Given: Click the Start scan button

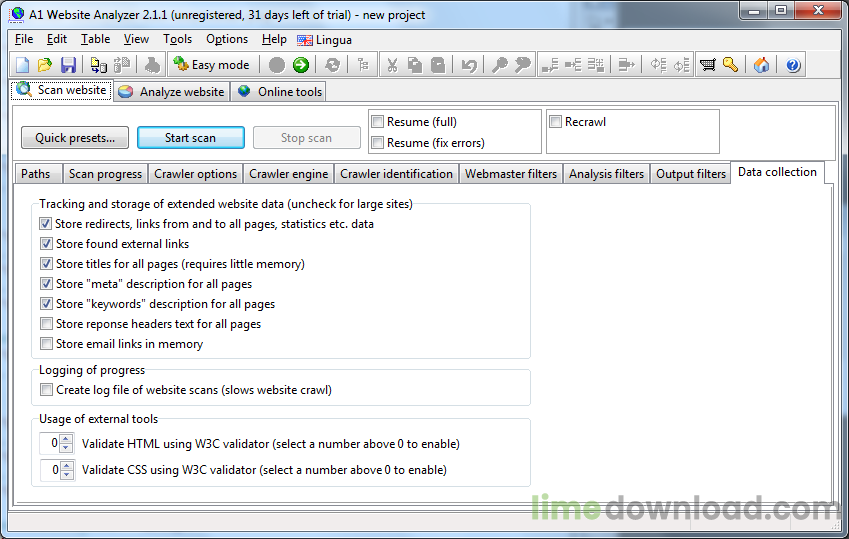Looking at the screenshot, I should click(191, 138).
